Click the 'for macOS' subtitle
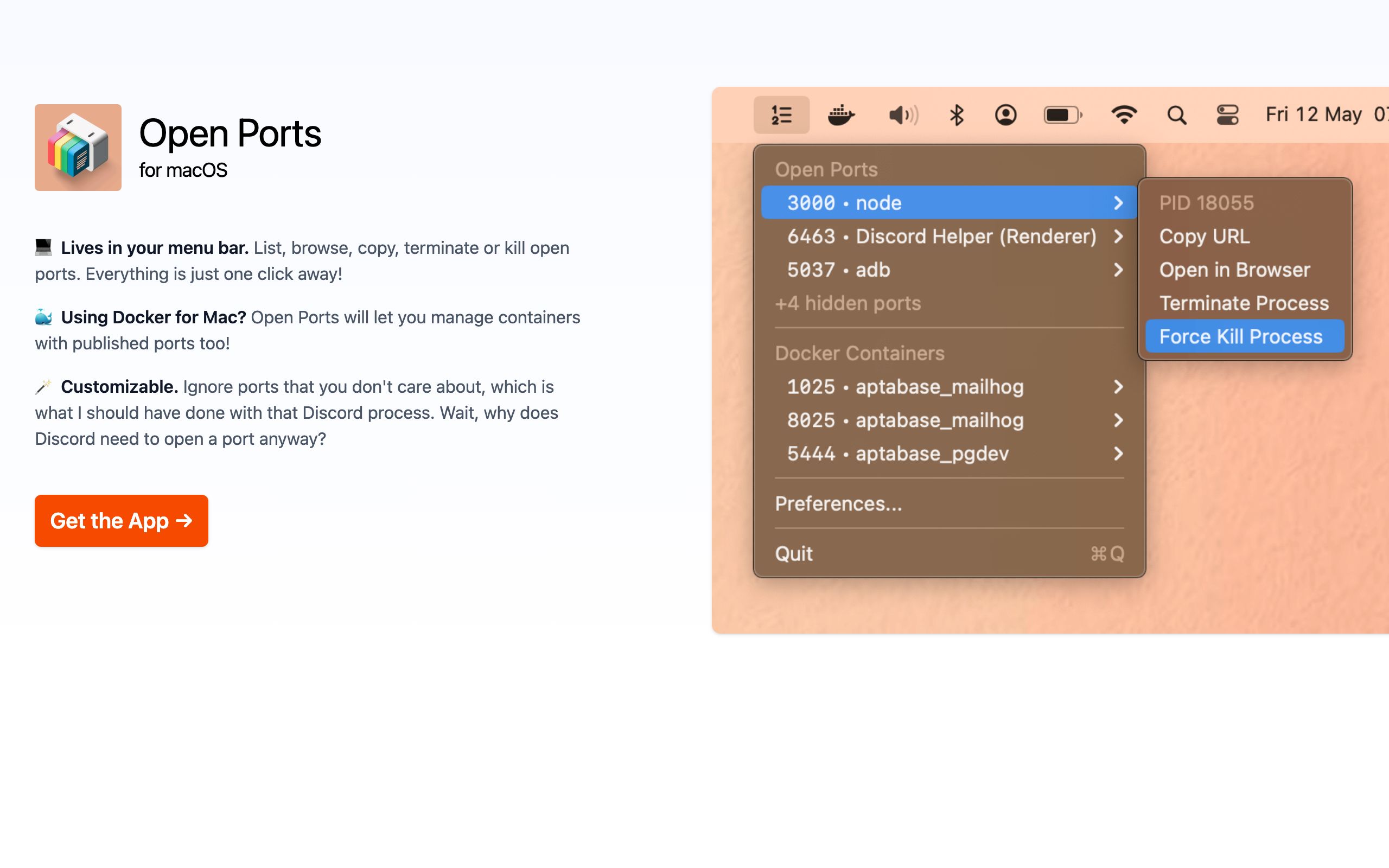The width and height of the screenshot is (1389, 868). pos(183,170)
